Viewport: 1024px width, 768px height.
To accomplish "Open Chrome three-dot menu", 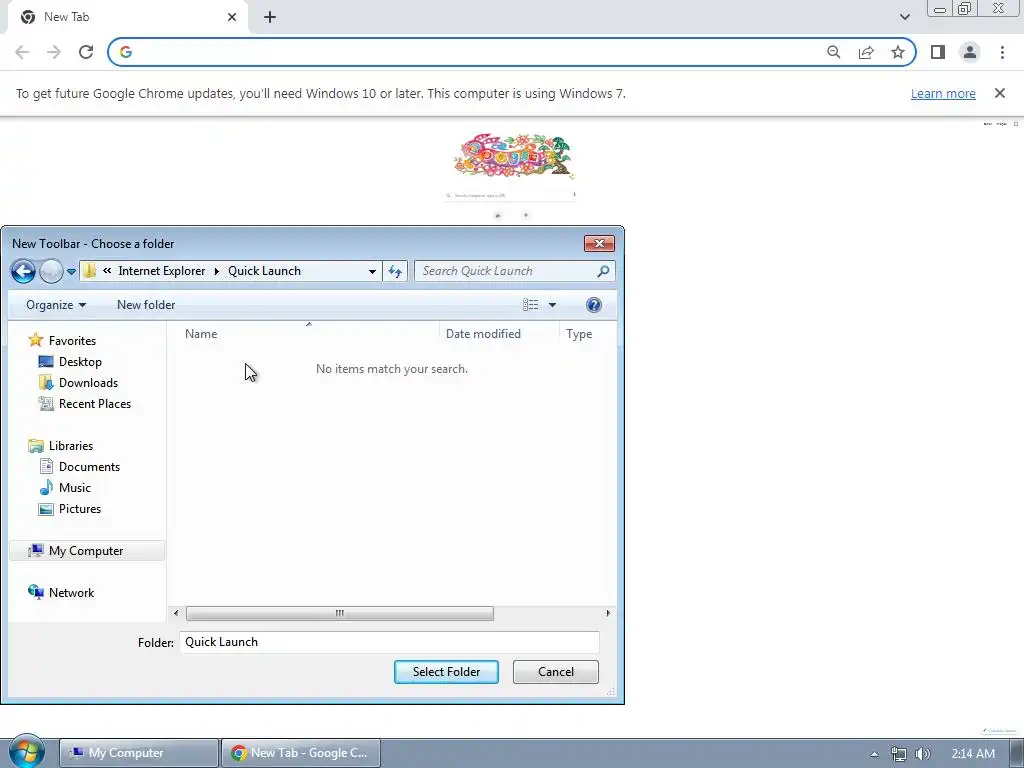I will 1002,52.
